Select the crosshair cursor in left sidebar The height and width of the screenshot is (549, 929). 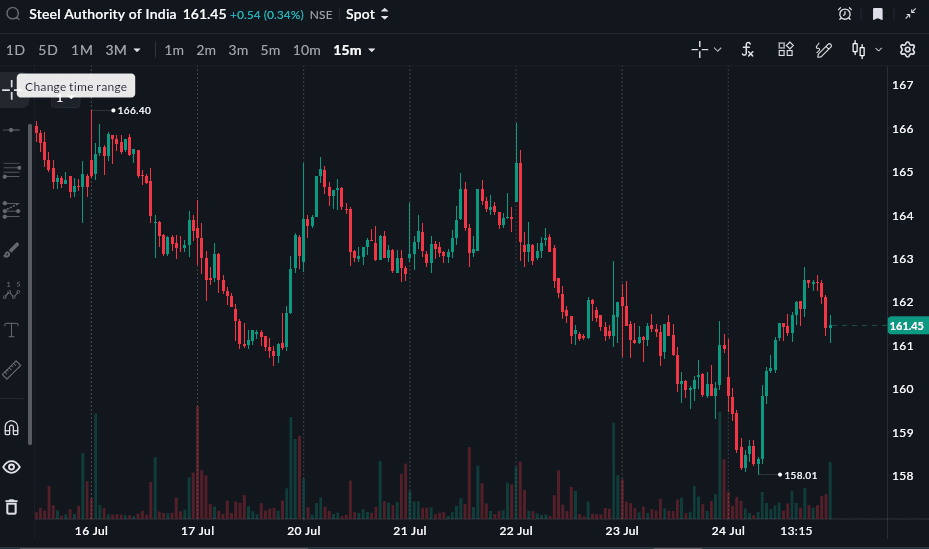[x=9, y=91]
